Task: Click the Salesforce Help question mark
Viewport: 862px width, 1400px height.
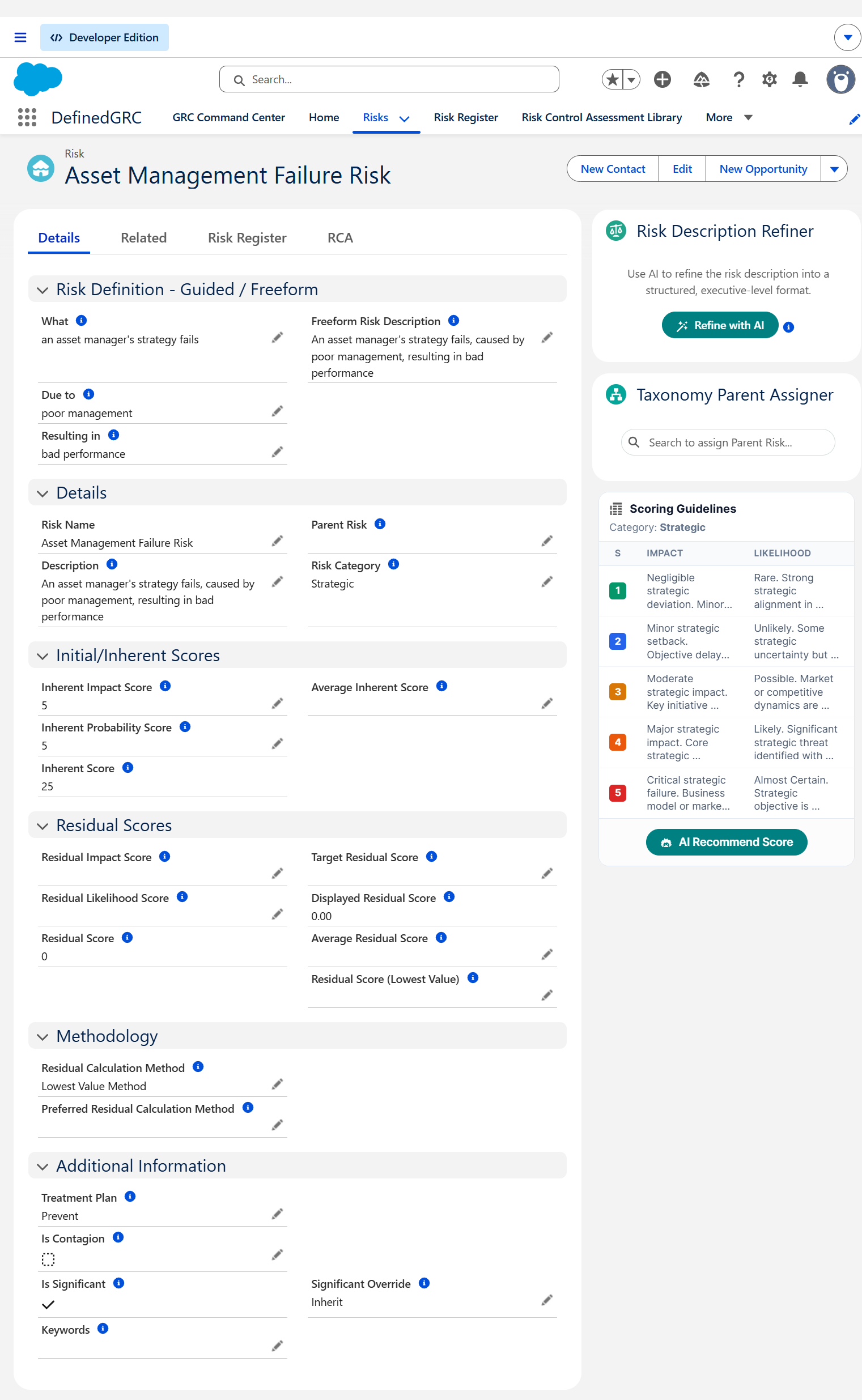Action: (x=739, y=79)
